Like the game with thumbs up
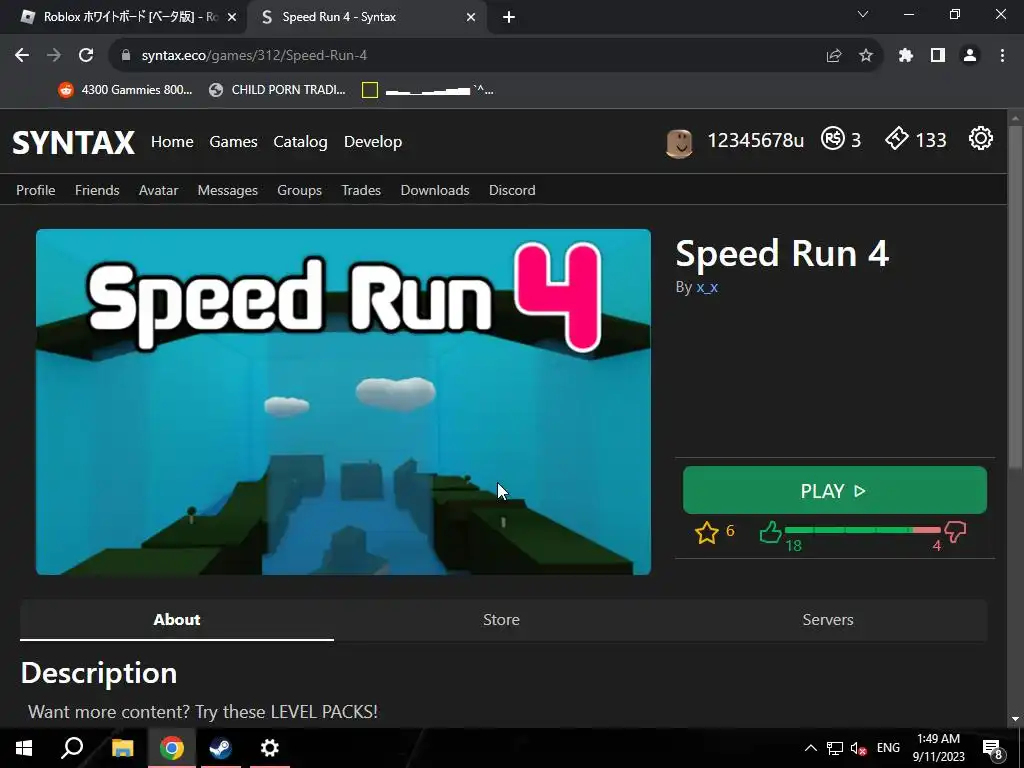This screenshot has width=1024, height=768. tap(771, 532)
